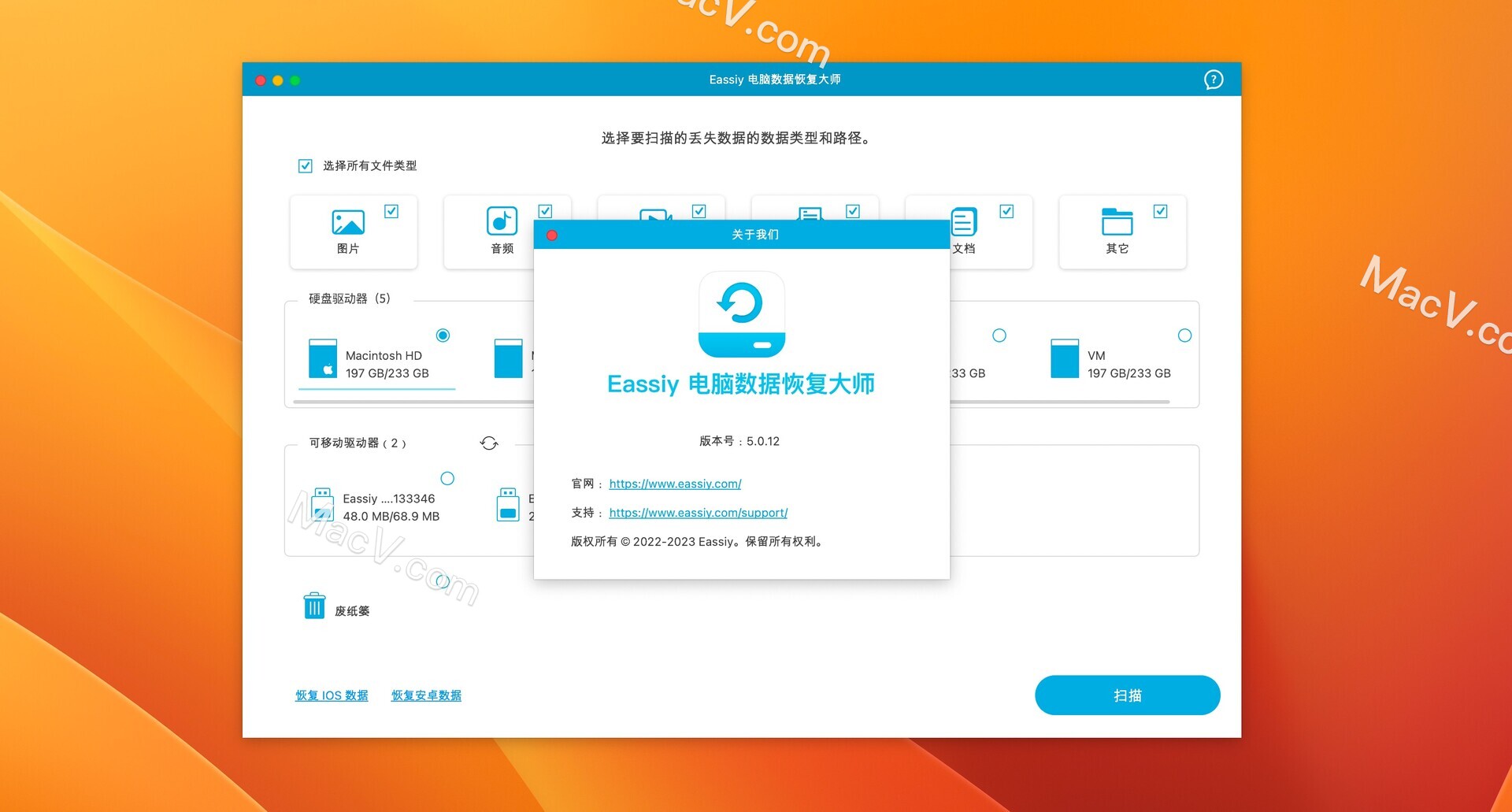1512x812 pixels.
Task: Uncheck the video file type checkbox
Action: point(699,211)
